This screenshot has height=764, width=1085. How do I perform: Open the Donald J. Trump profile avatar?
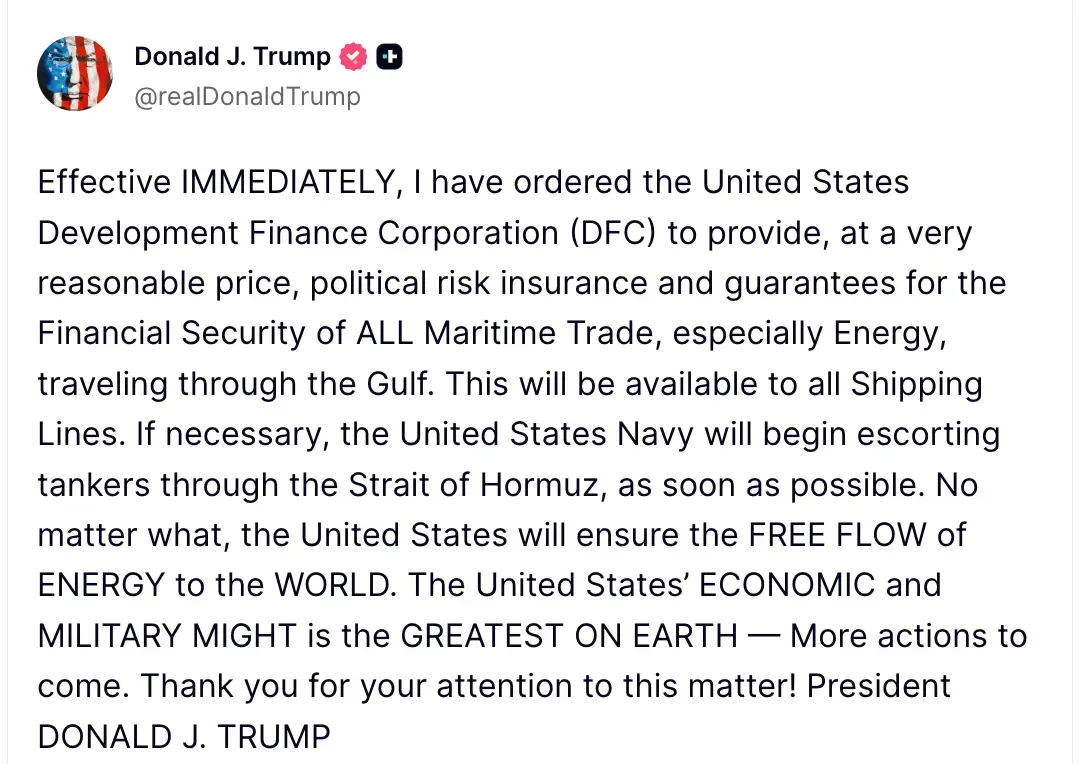tap(74, 73)
